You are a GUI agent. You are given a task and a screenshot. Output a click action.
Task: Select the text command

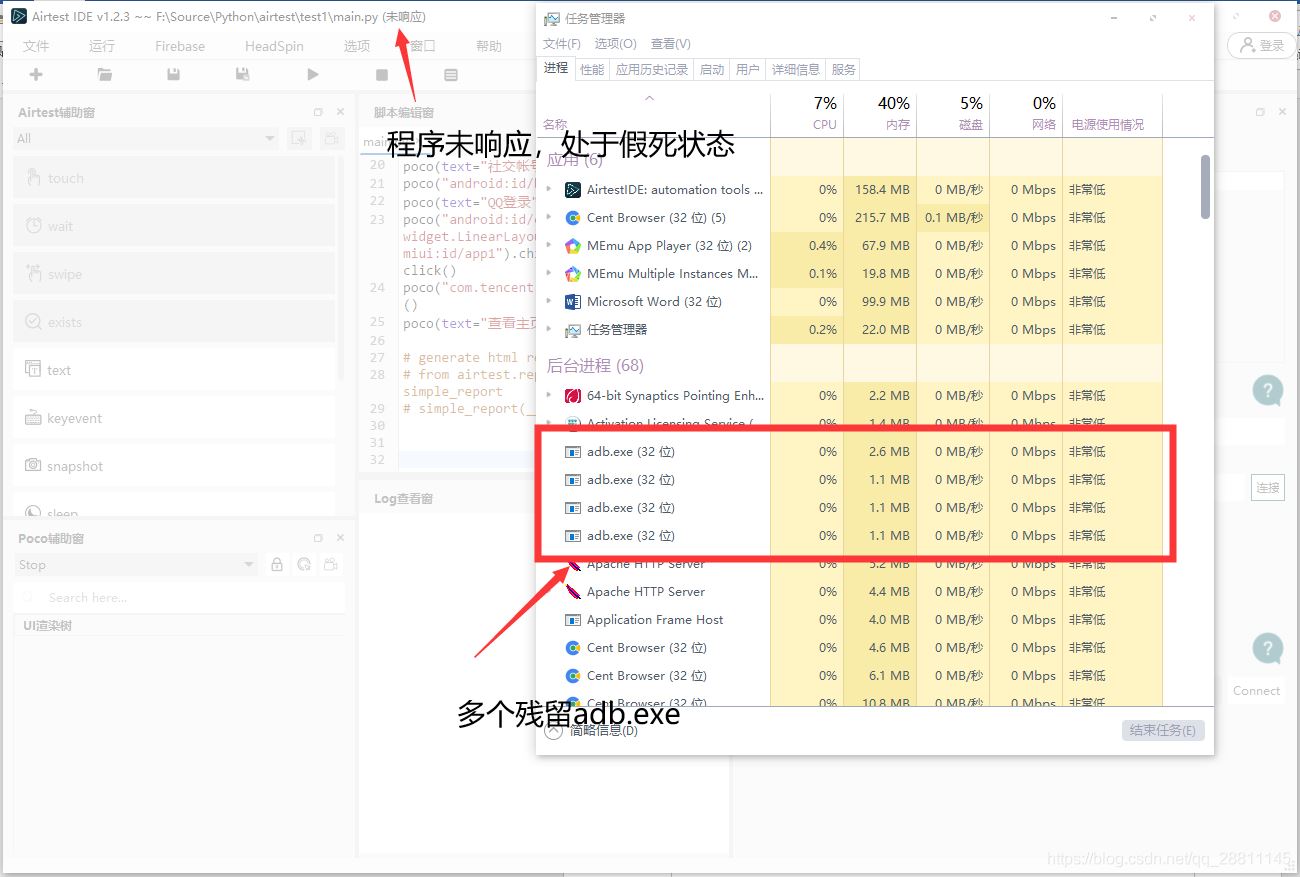tap(174, 370)
